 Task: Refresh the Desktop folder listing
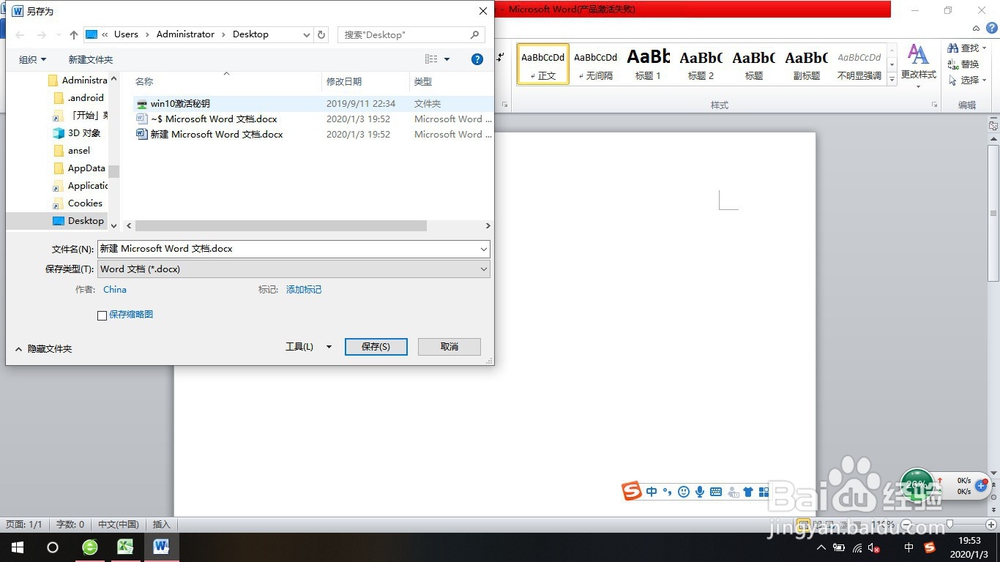coord(321,34)
